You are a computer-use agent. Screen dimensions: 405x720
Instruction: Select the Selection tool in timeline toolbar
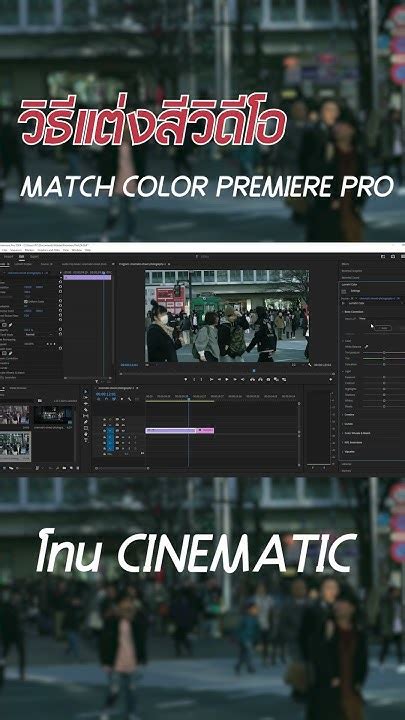[x=85, y=392]
